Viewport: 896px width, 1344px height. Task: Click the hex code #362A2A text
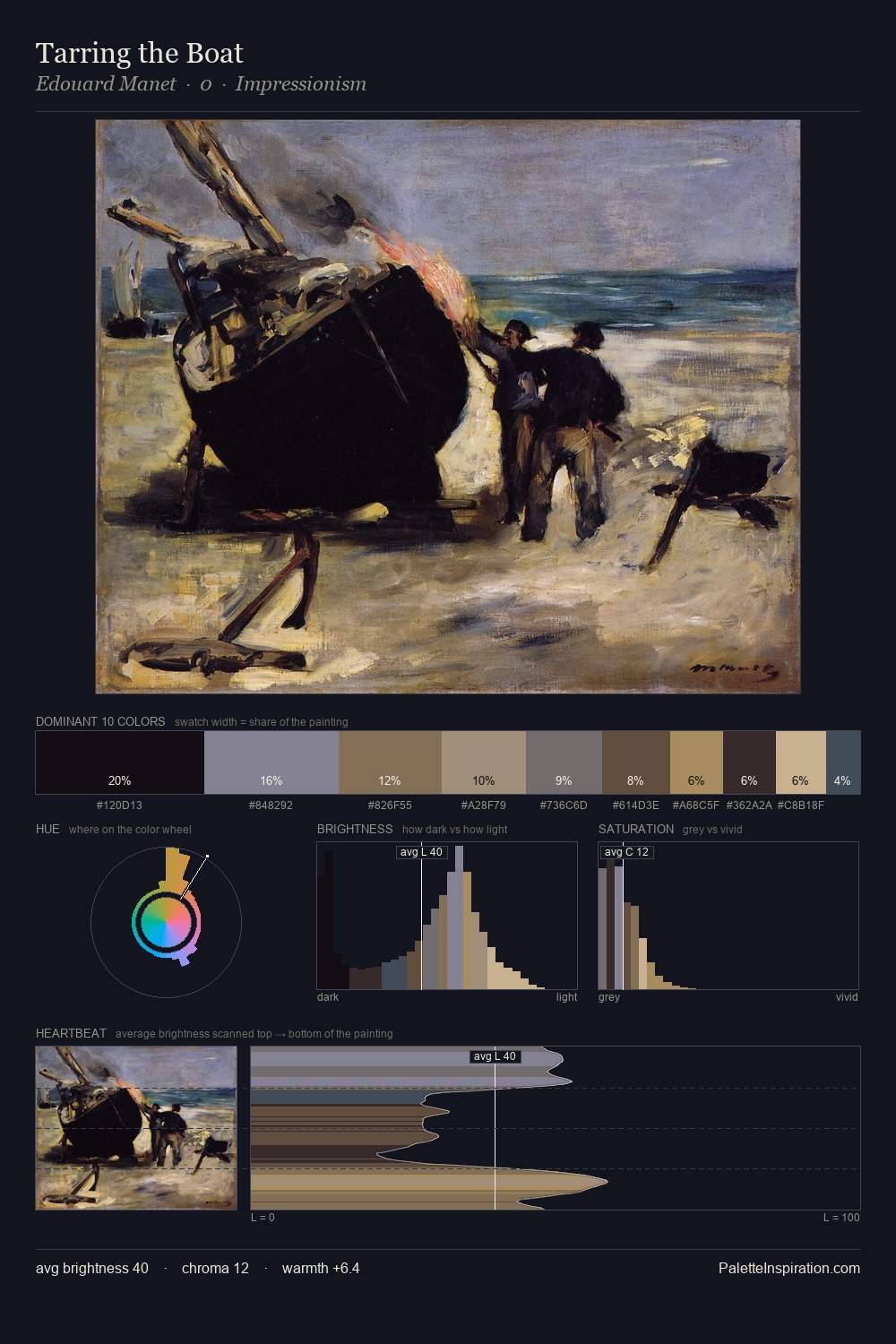point(749,806)
